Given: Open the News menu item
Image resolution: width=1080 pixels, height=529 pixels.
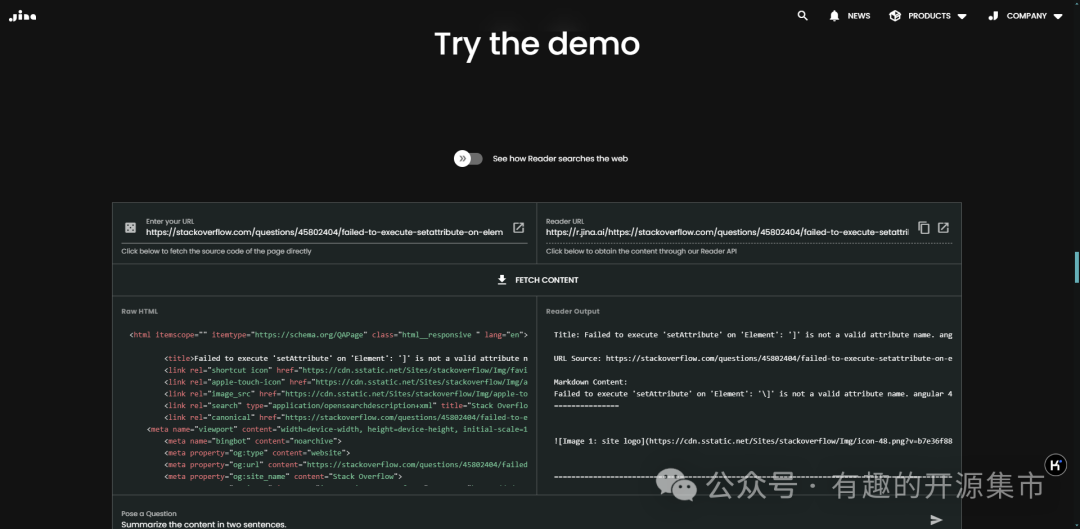Looking at the screenshot, I should pos(859,16).
